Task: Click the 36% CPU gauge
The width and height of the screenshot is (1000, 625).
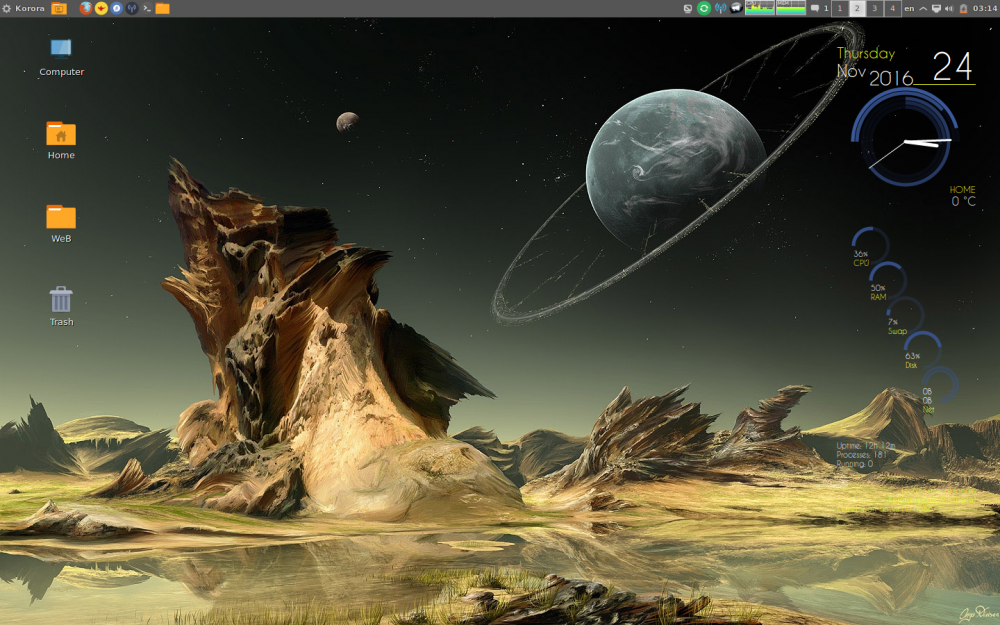Action: click(869, 246)
